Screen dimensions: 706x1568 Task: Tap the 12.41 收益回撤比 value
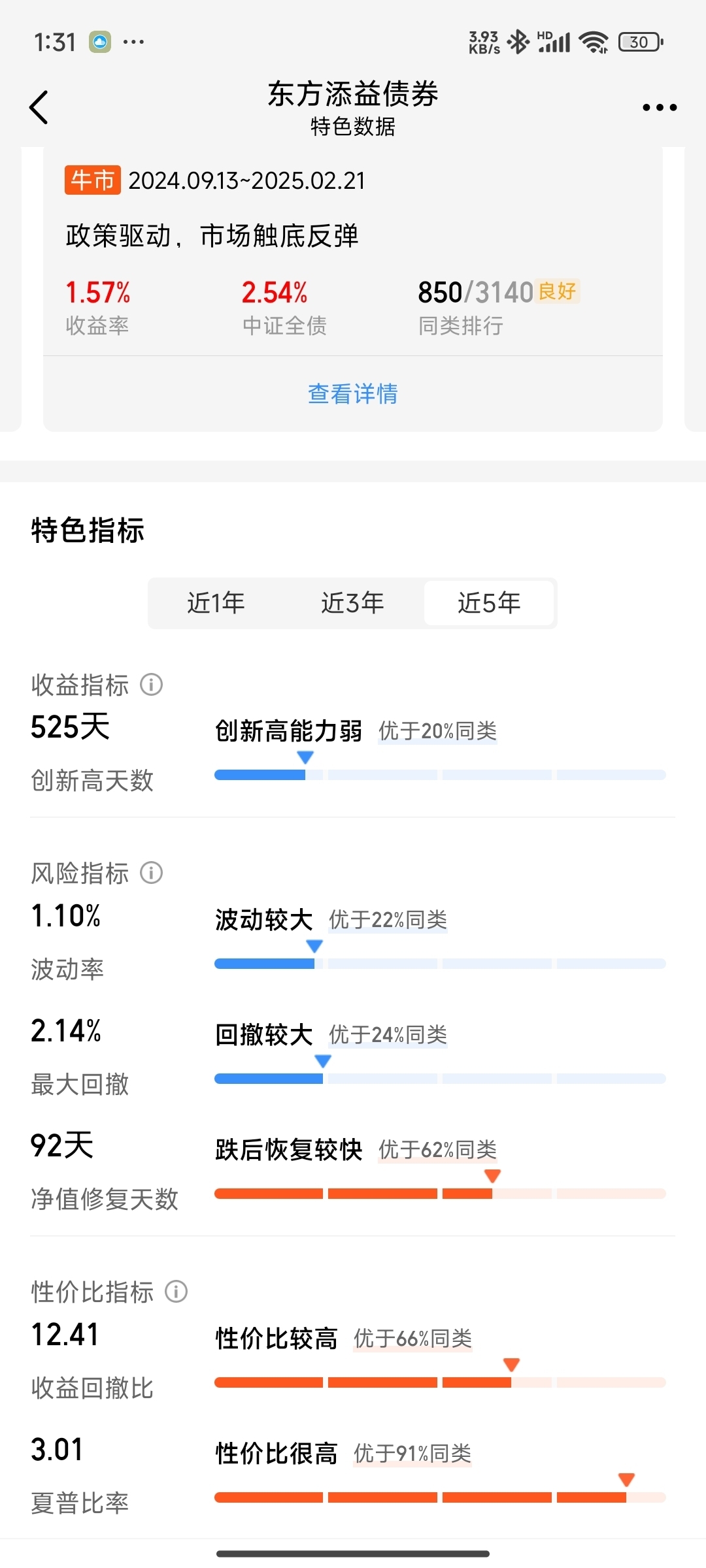tap(65, 1334)
